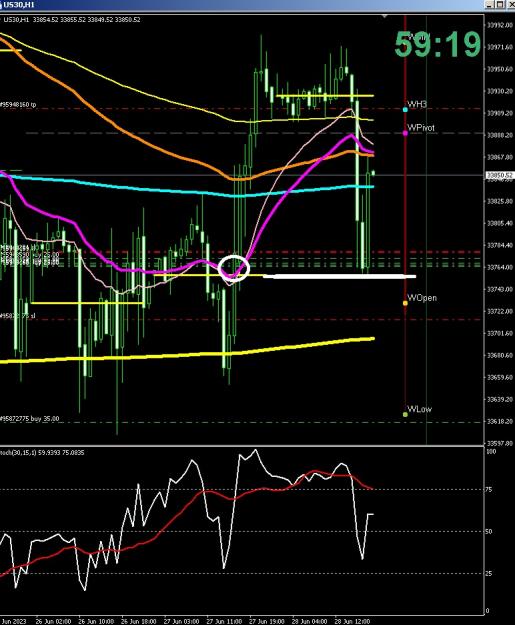Click the 59:19 candle countdown timer
The height and width of the screenshot is (625, 515).
pyautogui.click(x=438, y=44)
